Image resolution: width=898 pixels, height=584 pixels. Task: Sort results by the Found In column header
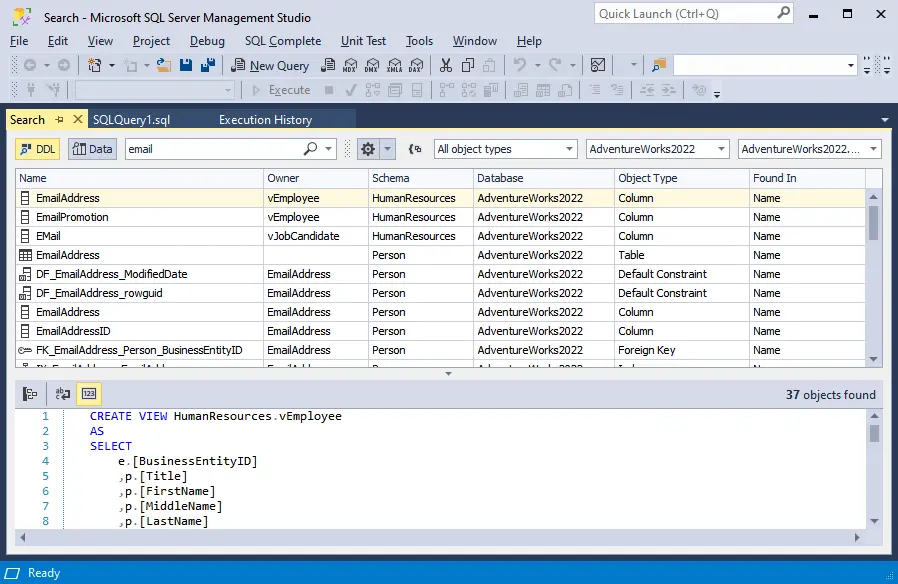[808, 178]
